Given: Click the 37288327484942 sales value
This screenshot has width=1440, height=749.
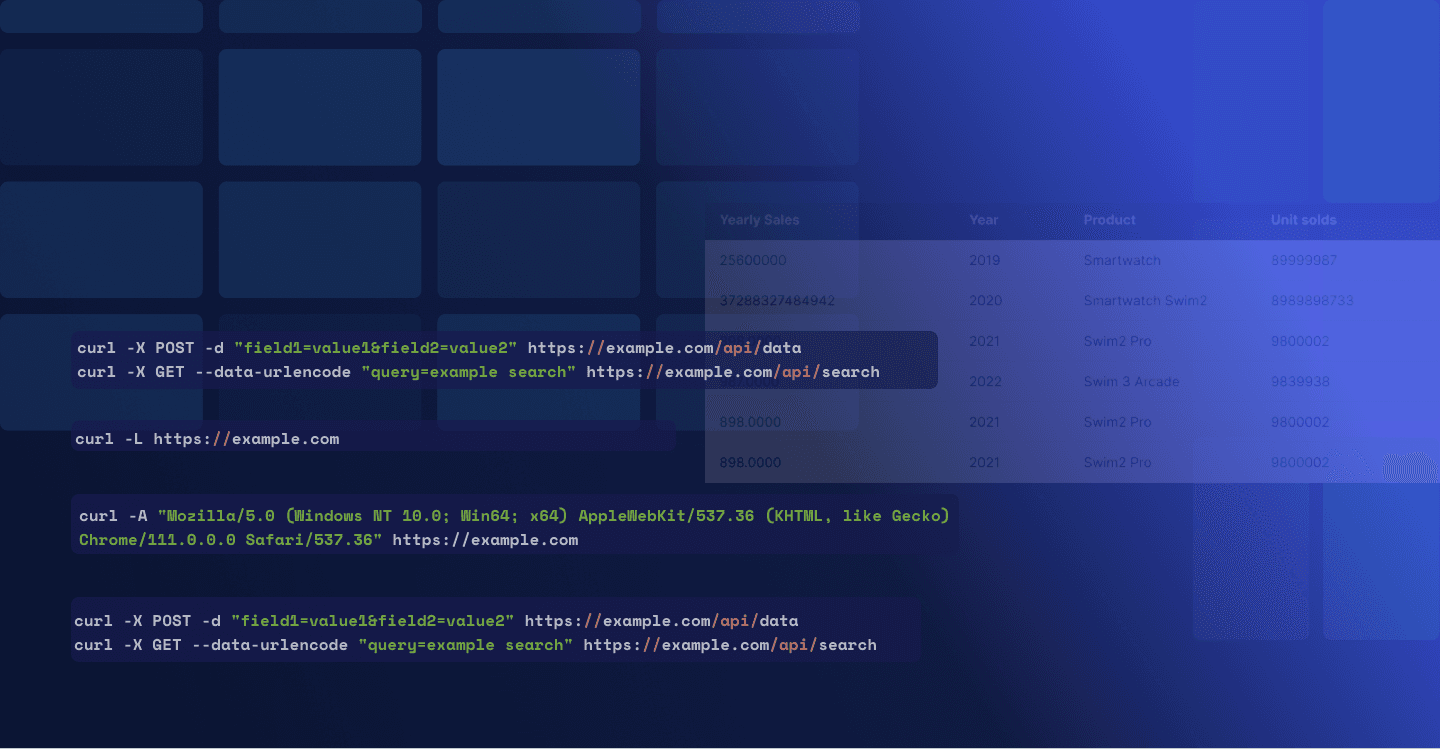Looking at the screenshot, I should 776,301.
